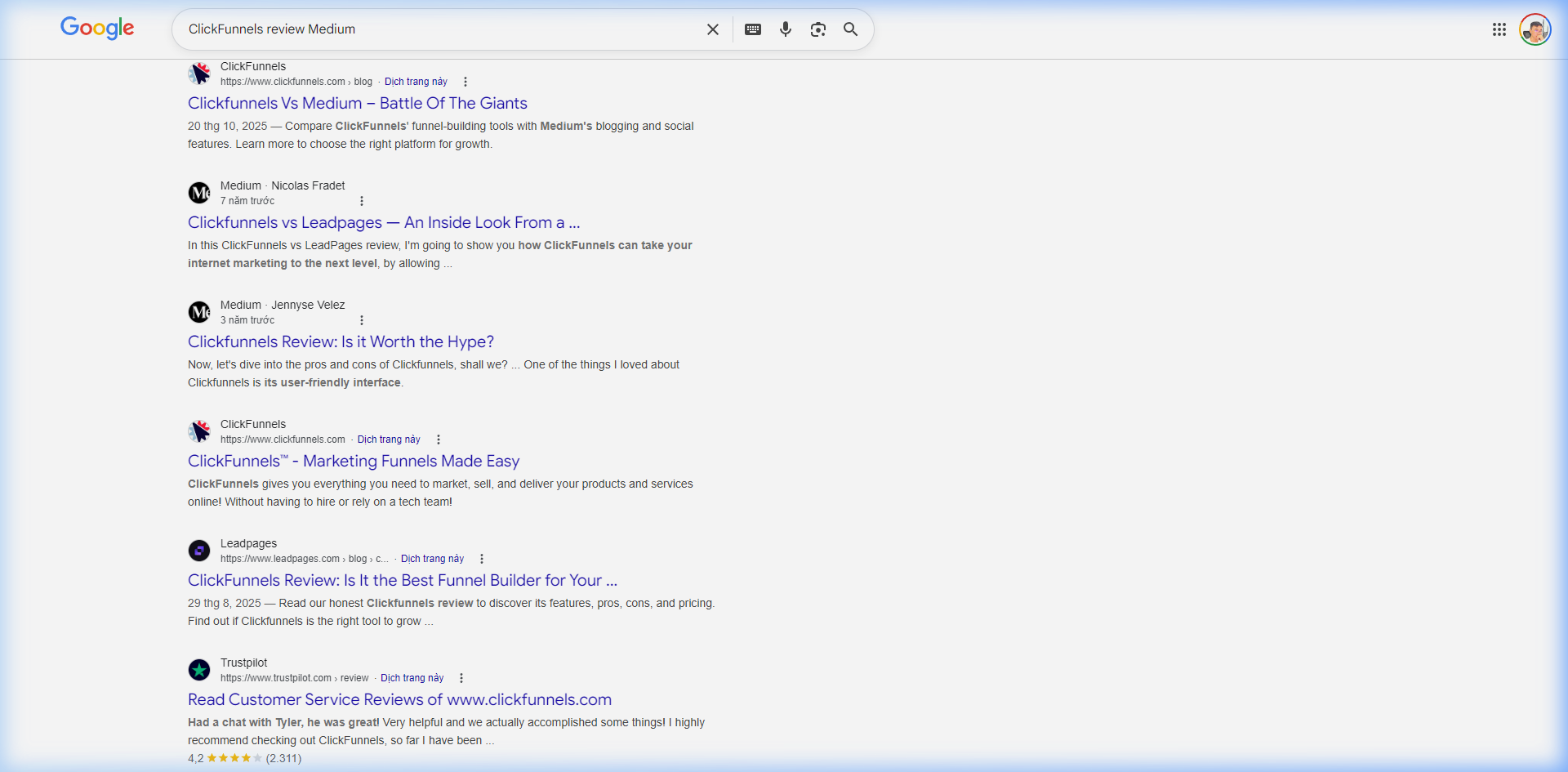Open the three-dot menu beside Jennyse Velez
1568x772 pixels.
pyautogui.click(x=361, y=320)
